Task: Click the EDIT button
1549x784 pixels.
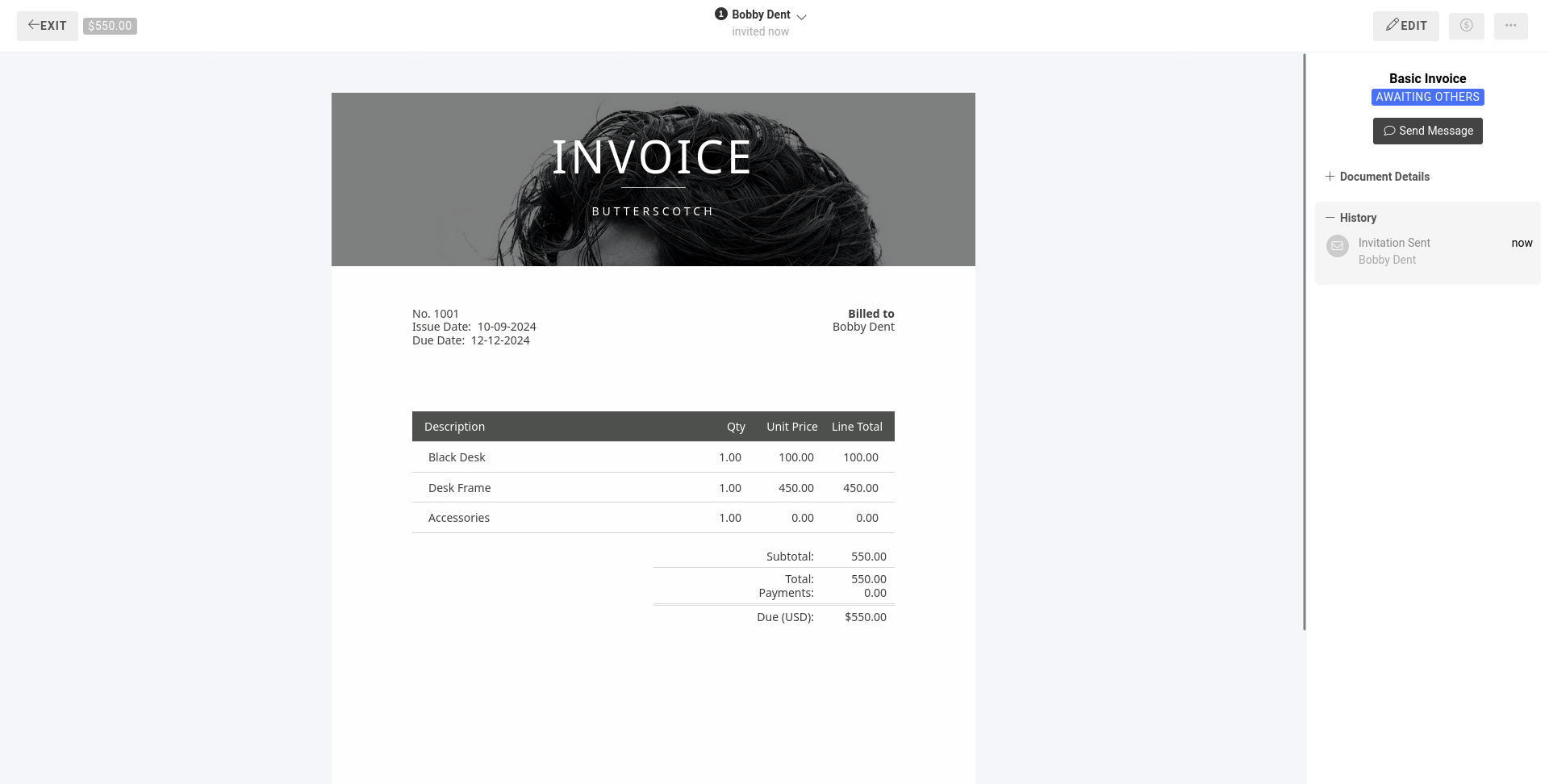Action: (x=1405, y=26)
